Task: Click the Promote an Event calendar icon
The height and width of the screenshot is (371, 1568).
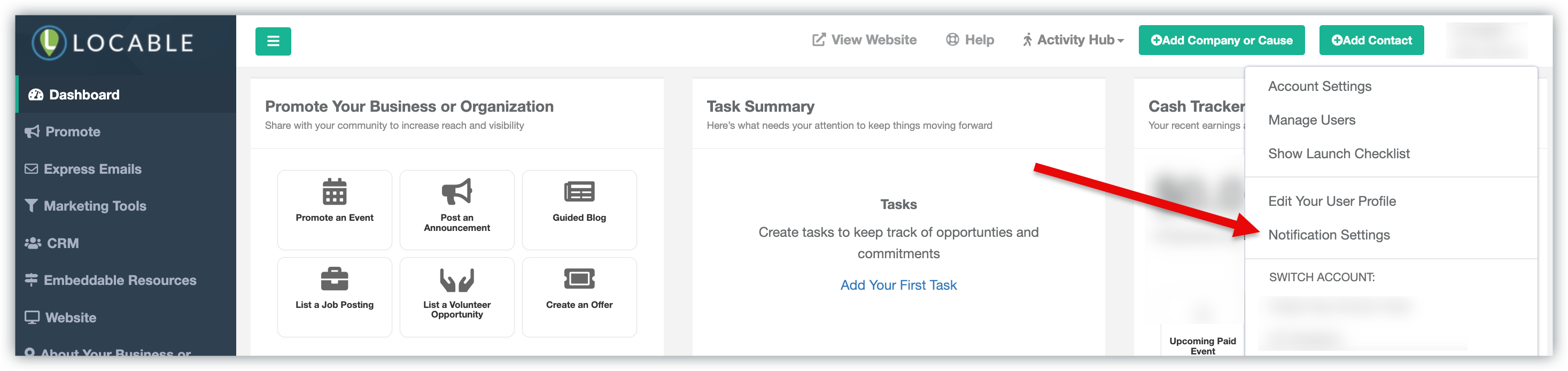Action: click(x=334, y=192)
